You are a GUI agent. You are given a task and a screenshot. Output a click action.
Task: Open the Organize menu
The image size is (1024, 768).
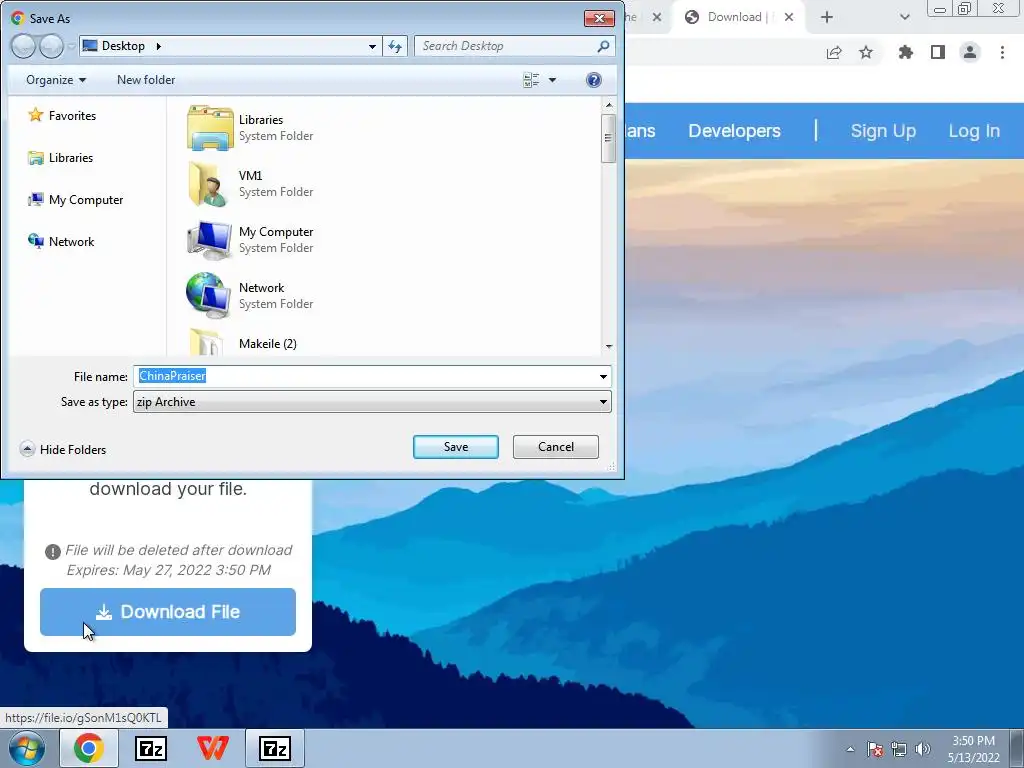click(x=56, y=80)
